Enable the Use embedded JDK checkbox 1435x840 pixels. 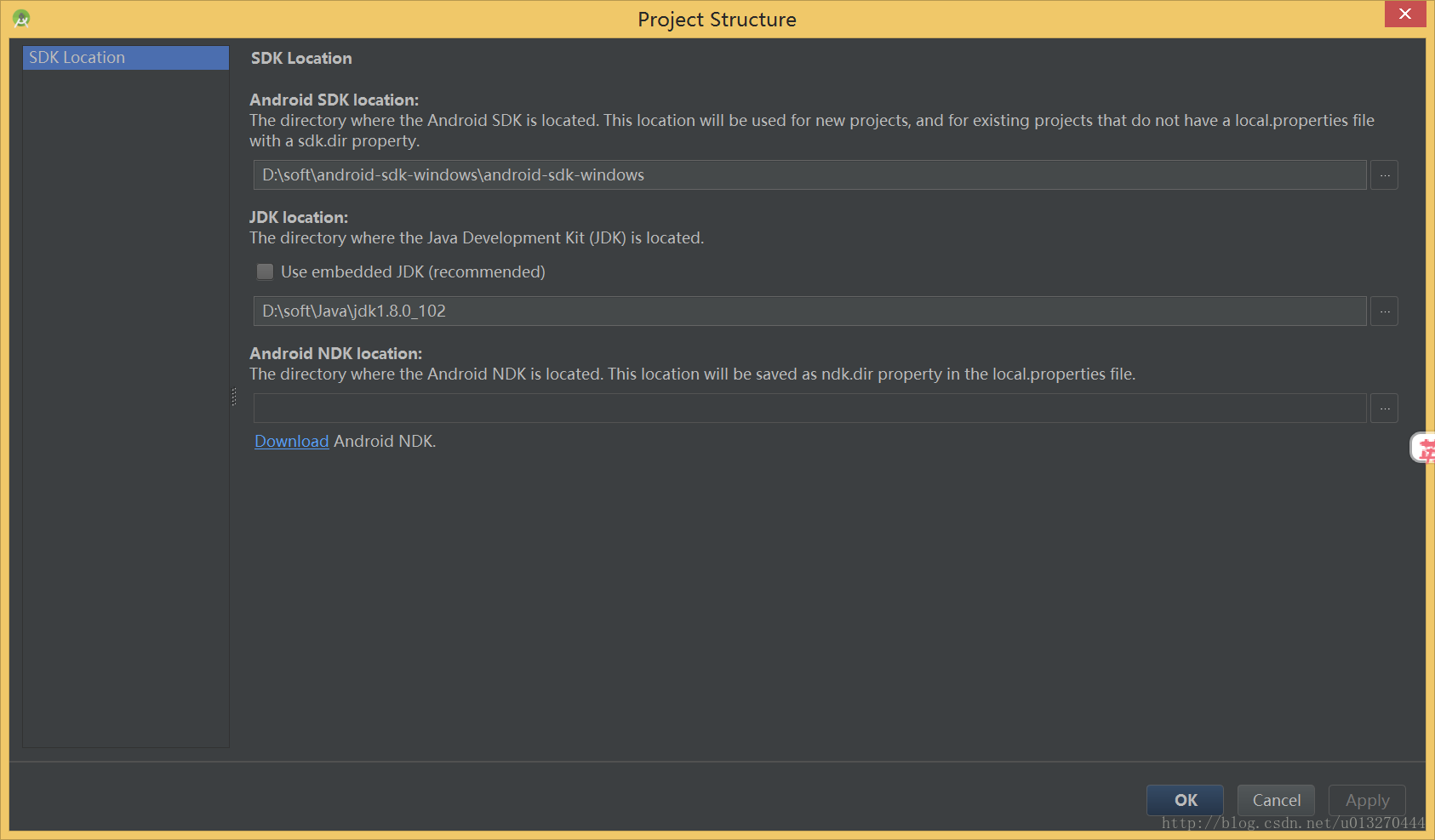(266, 271)
